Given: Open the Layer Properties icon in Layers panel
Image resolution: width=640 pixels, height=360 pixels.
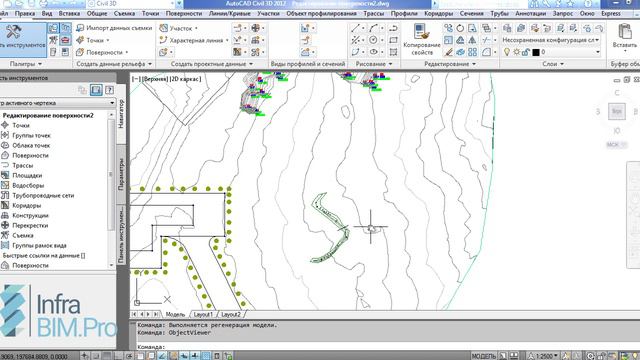Looking at the screenshot, I should tap(507, 28).
